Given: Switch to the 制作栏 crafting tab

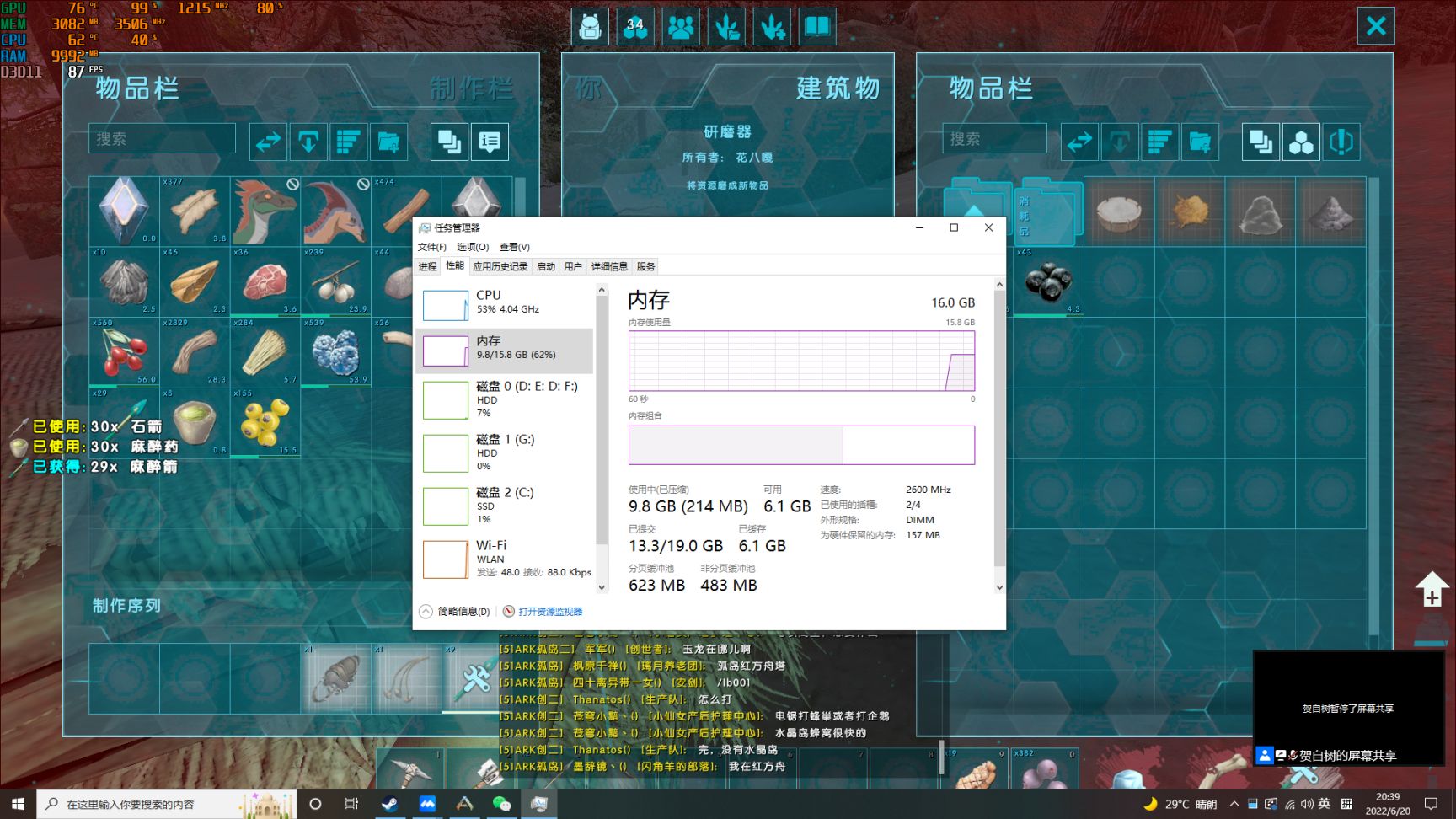Looking at the screenshot, I should click(x=472, y=88).
